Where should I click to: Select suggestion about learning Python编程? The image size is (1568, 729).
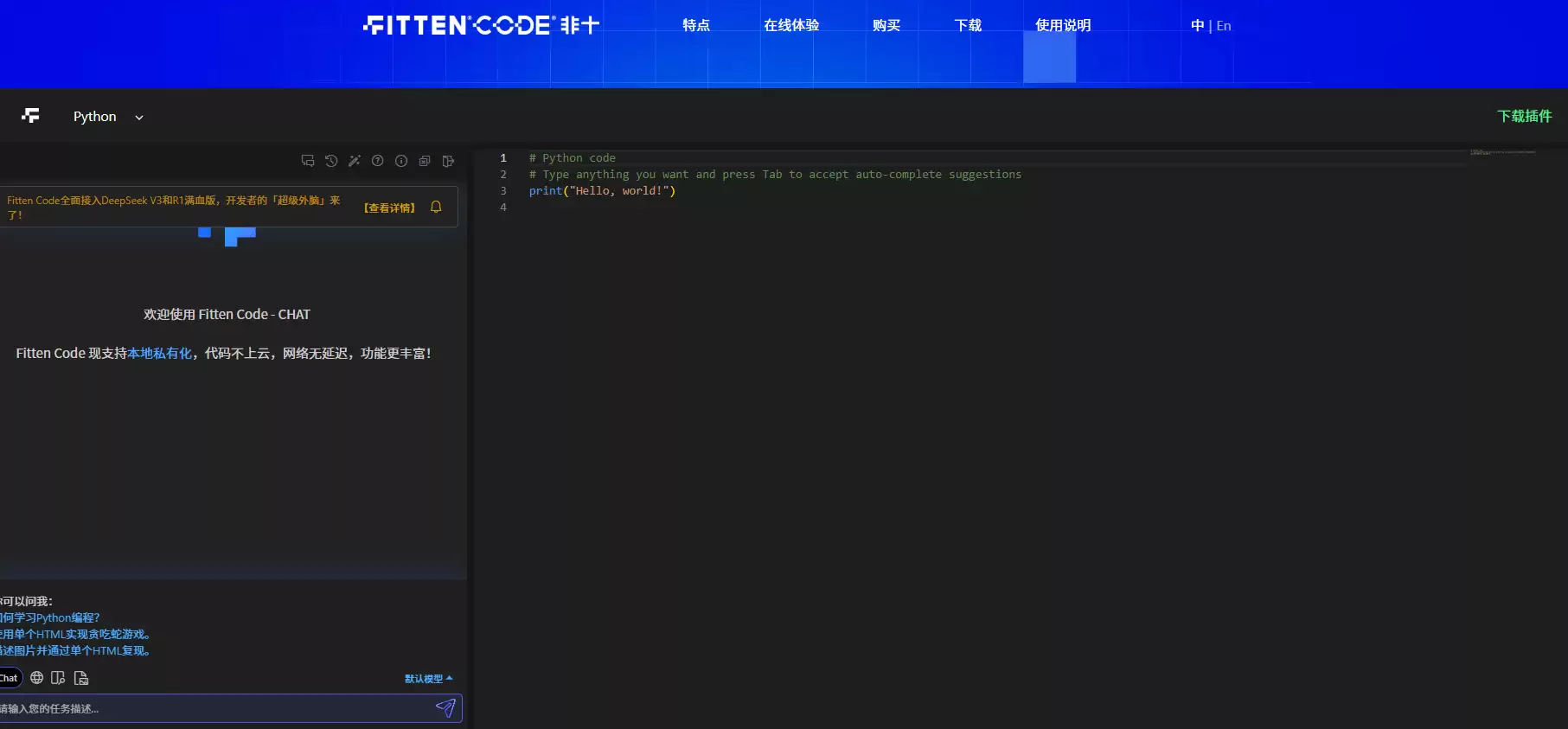tap(50, 617)
